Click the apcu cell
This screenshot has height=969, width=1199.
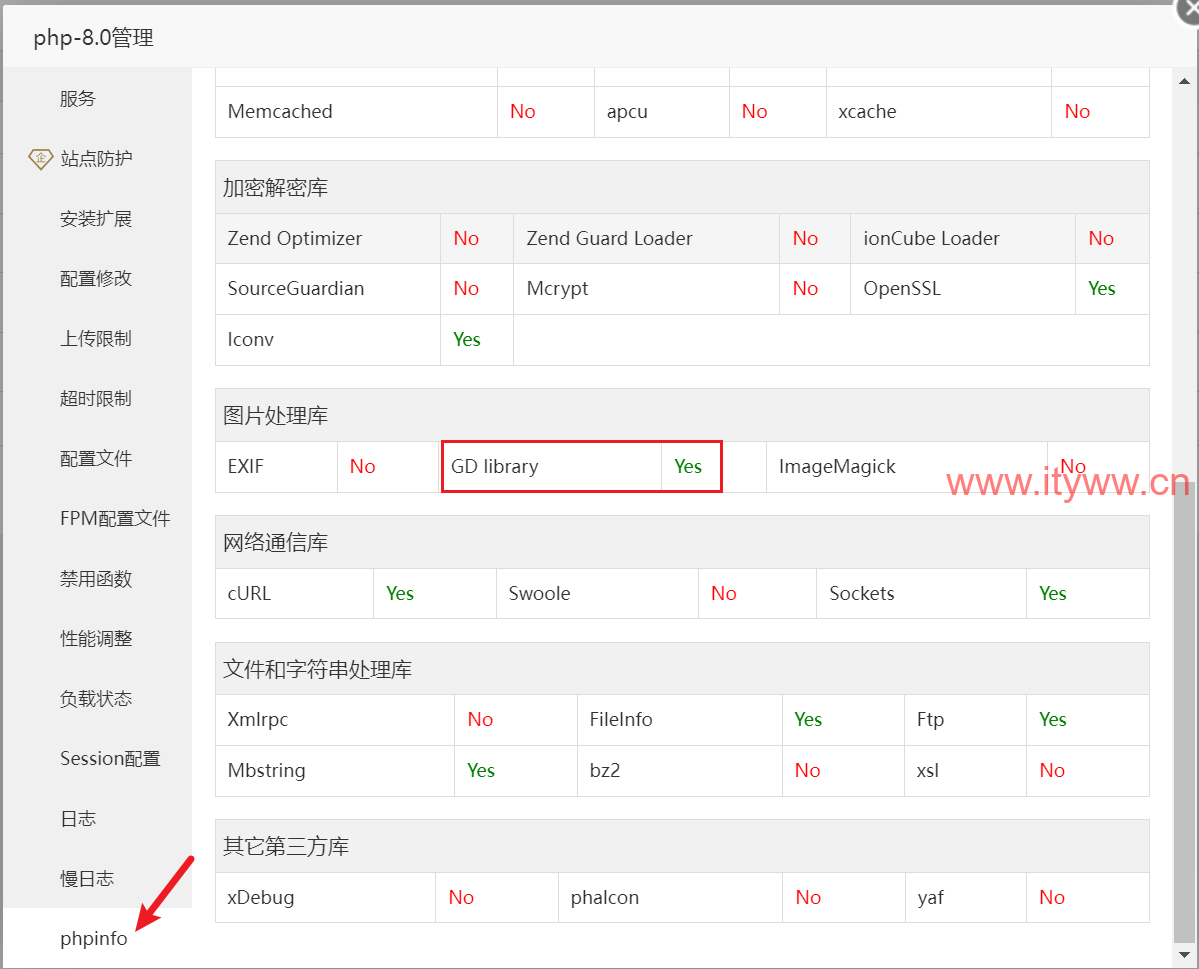pos(661,112)
